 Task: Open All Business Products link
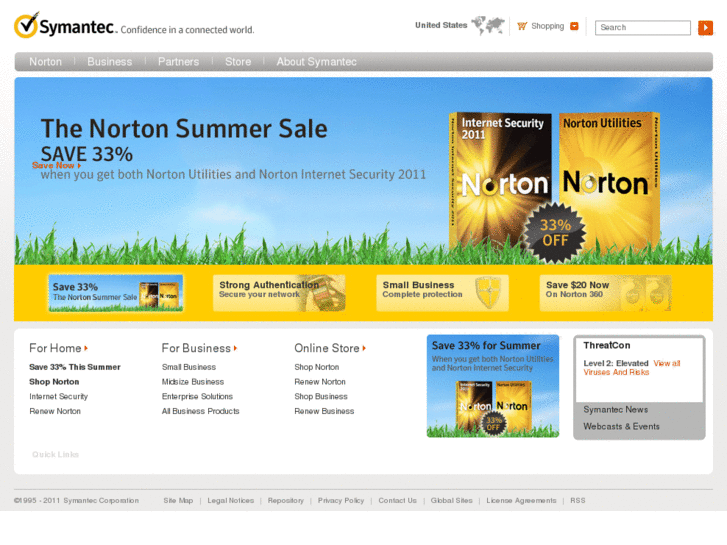(x=200, y=411)
